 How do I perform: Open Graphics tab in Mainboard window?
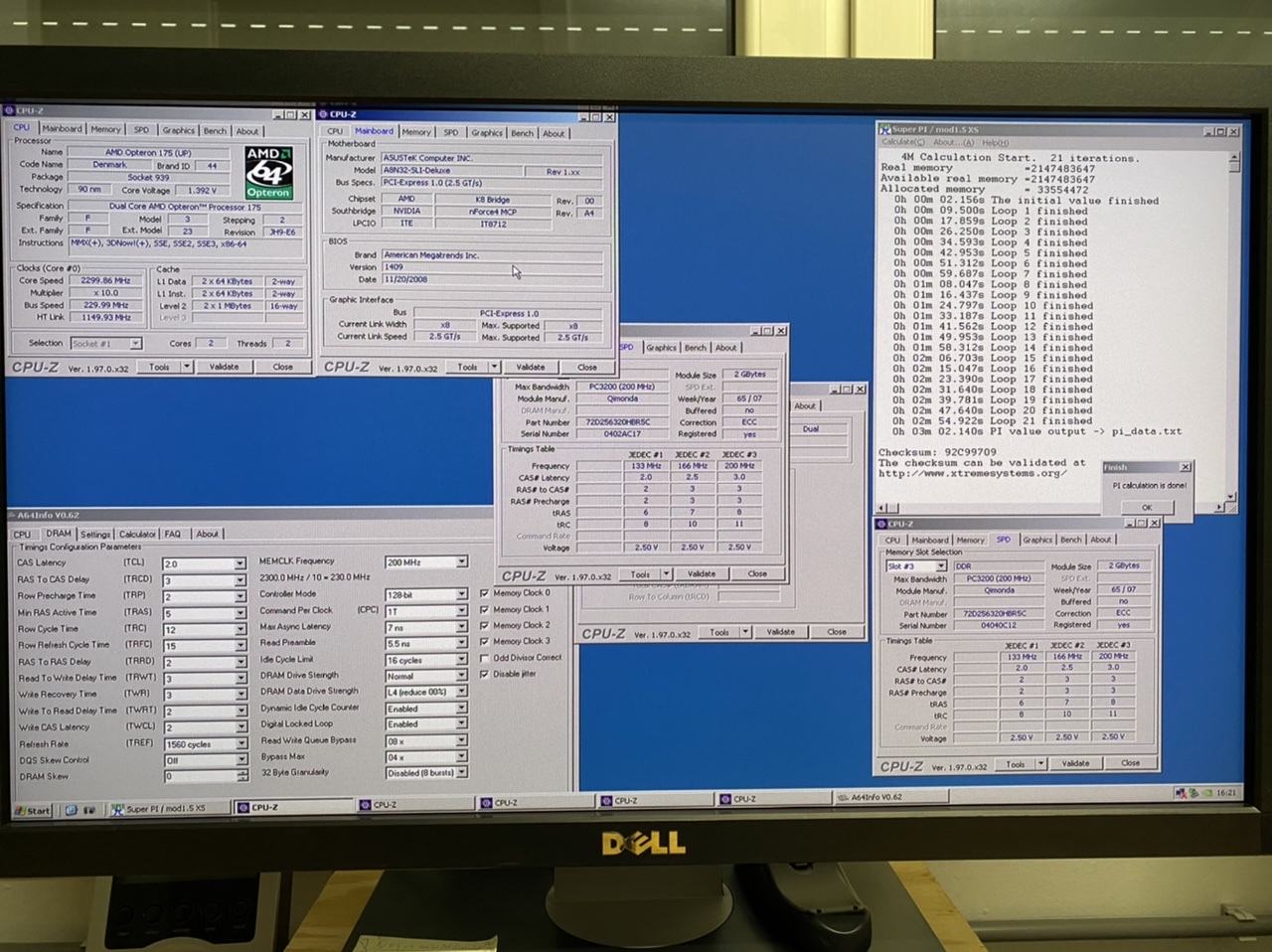[x=486, y=132]
